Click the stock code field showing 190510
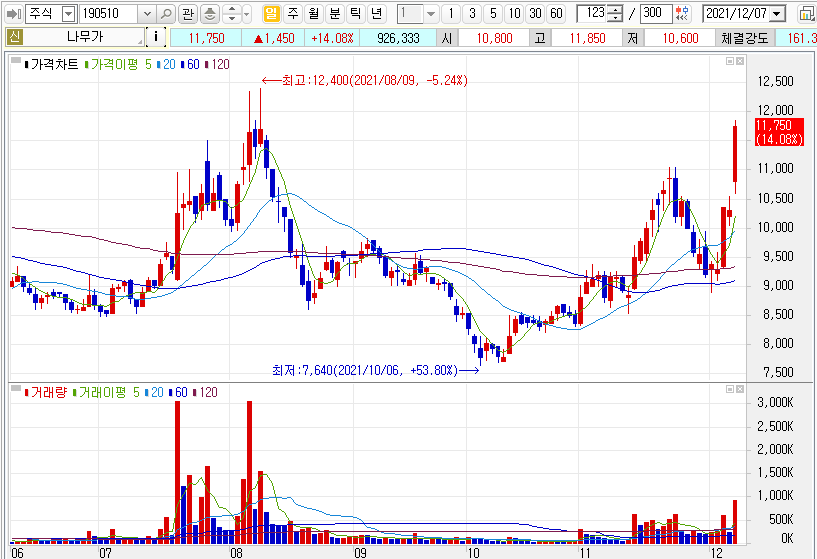Viewport: 817px width, 559px height. (x=109, y=14)
